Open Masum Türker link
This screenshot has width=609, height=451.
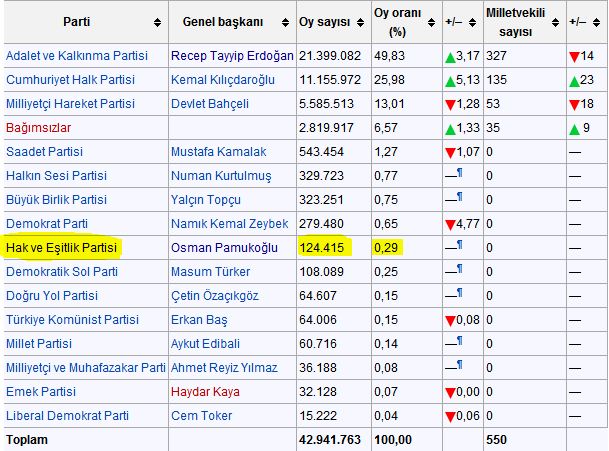(211, 272)
